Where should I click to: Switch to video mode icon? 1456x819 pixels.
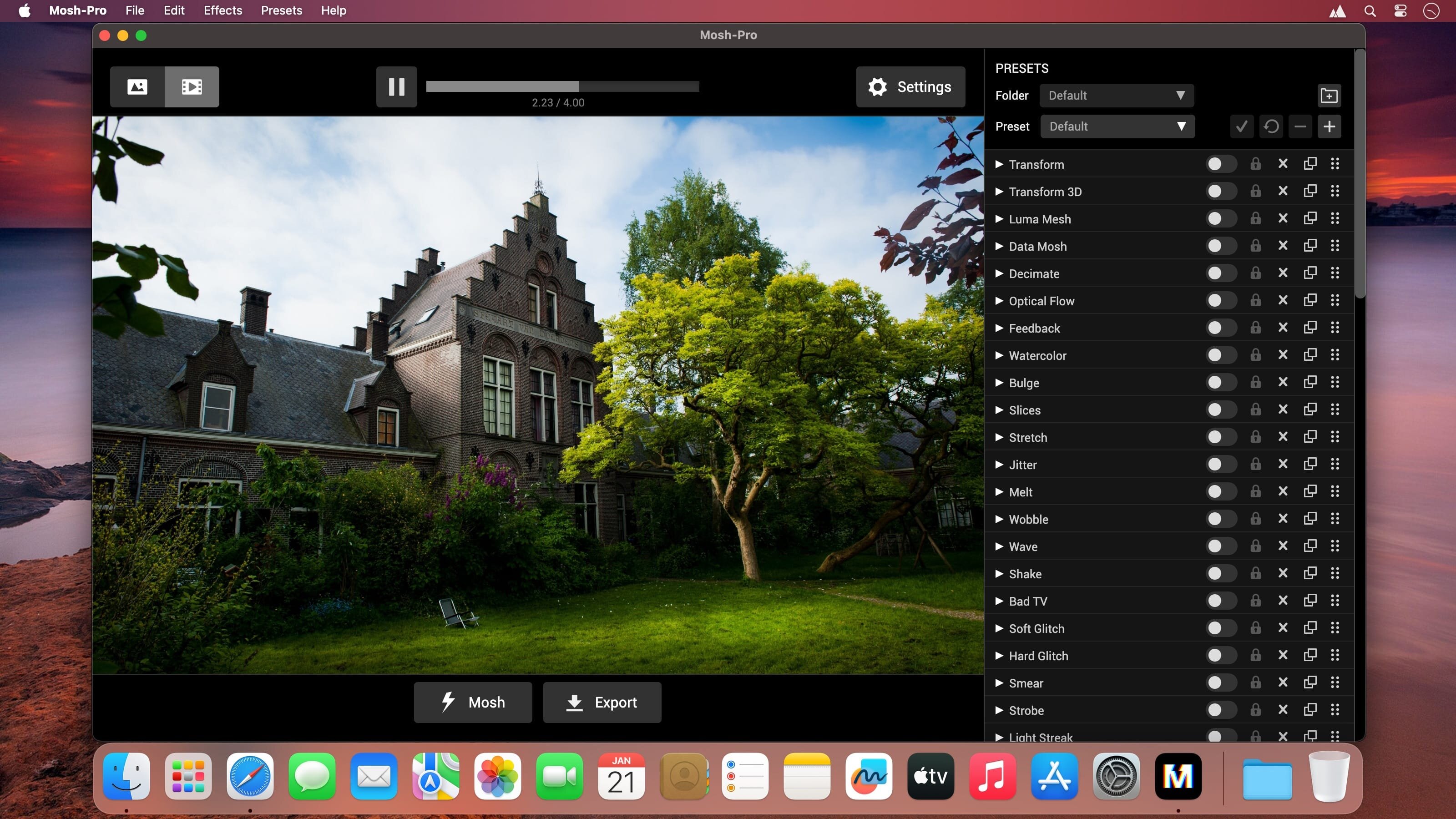192,86
